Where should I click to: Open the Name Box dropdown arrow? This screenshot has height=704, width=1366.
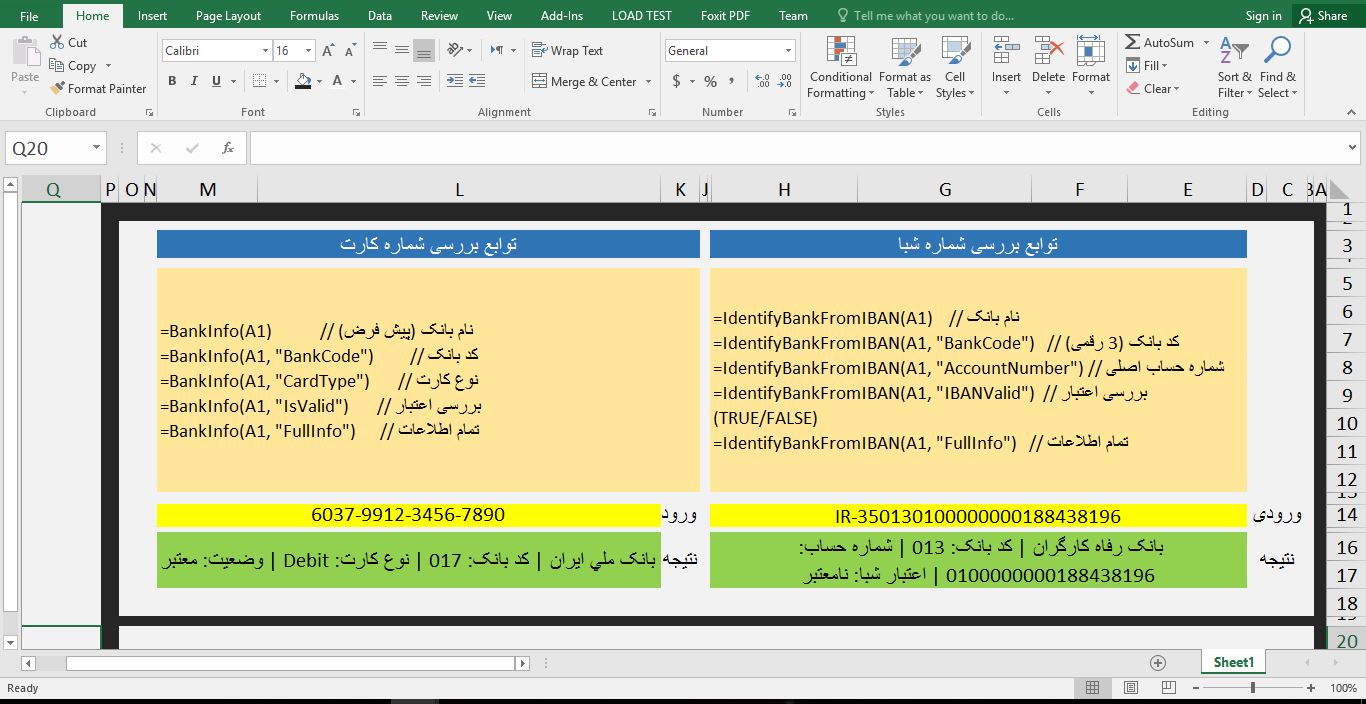(97, 148)
